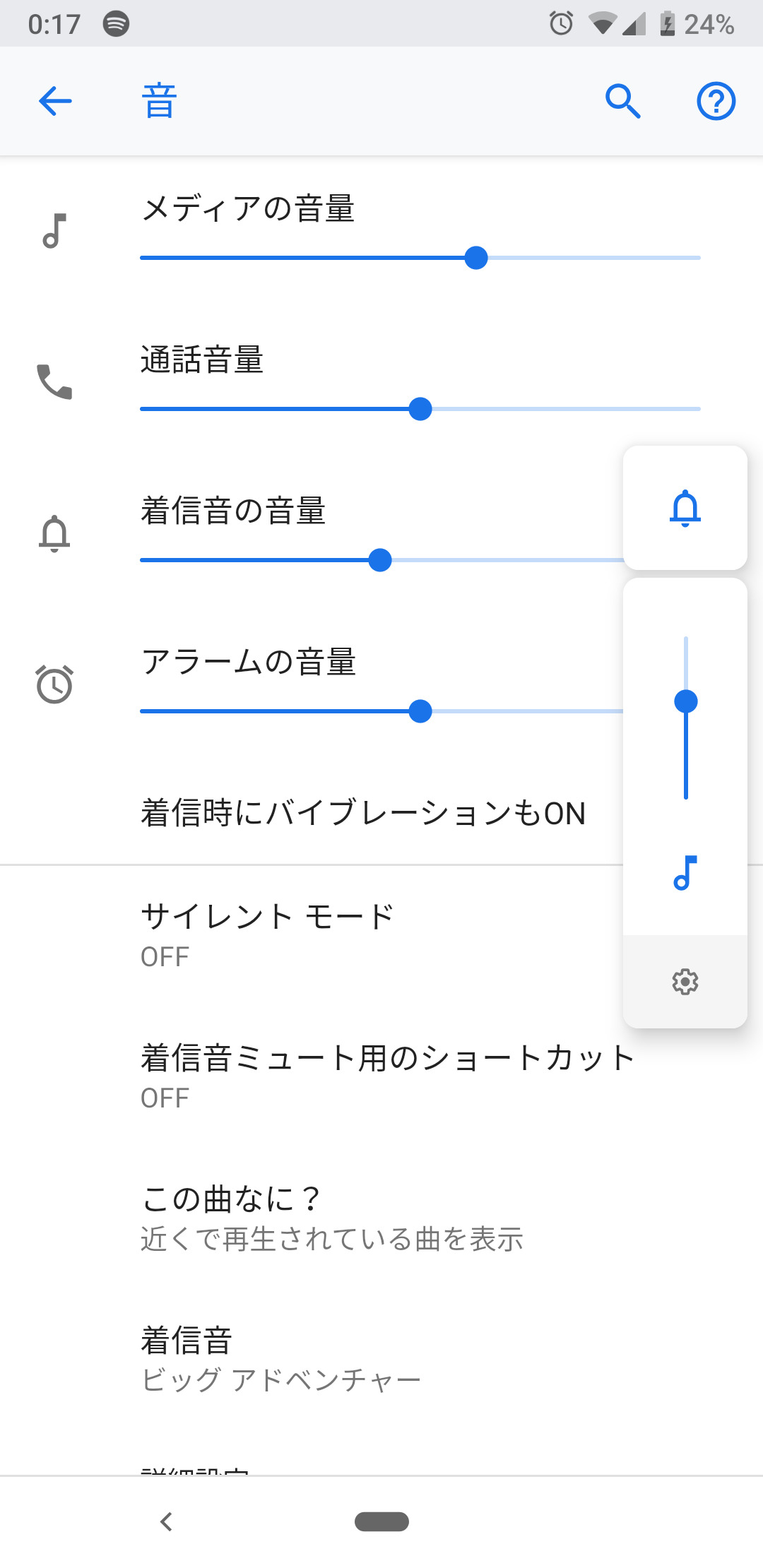Tap the bell icon beside ring volume

pos(54,533)
